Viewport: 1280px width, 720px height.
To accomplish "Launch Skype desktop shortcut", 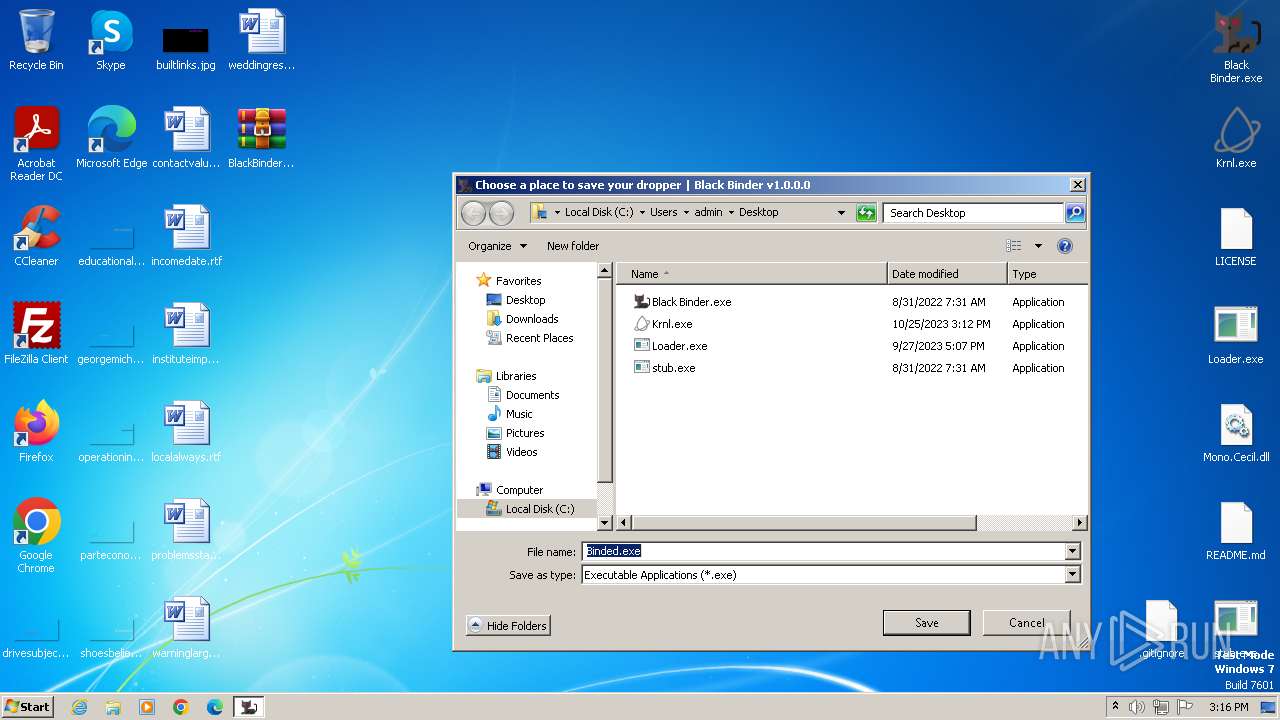I will [111, 41].
